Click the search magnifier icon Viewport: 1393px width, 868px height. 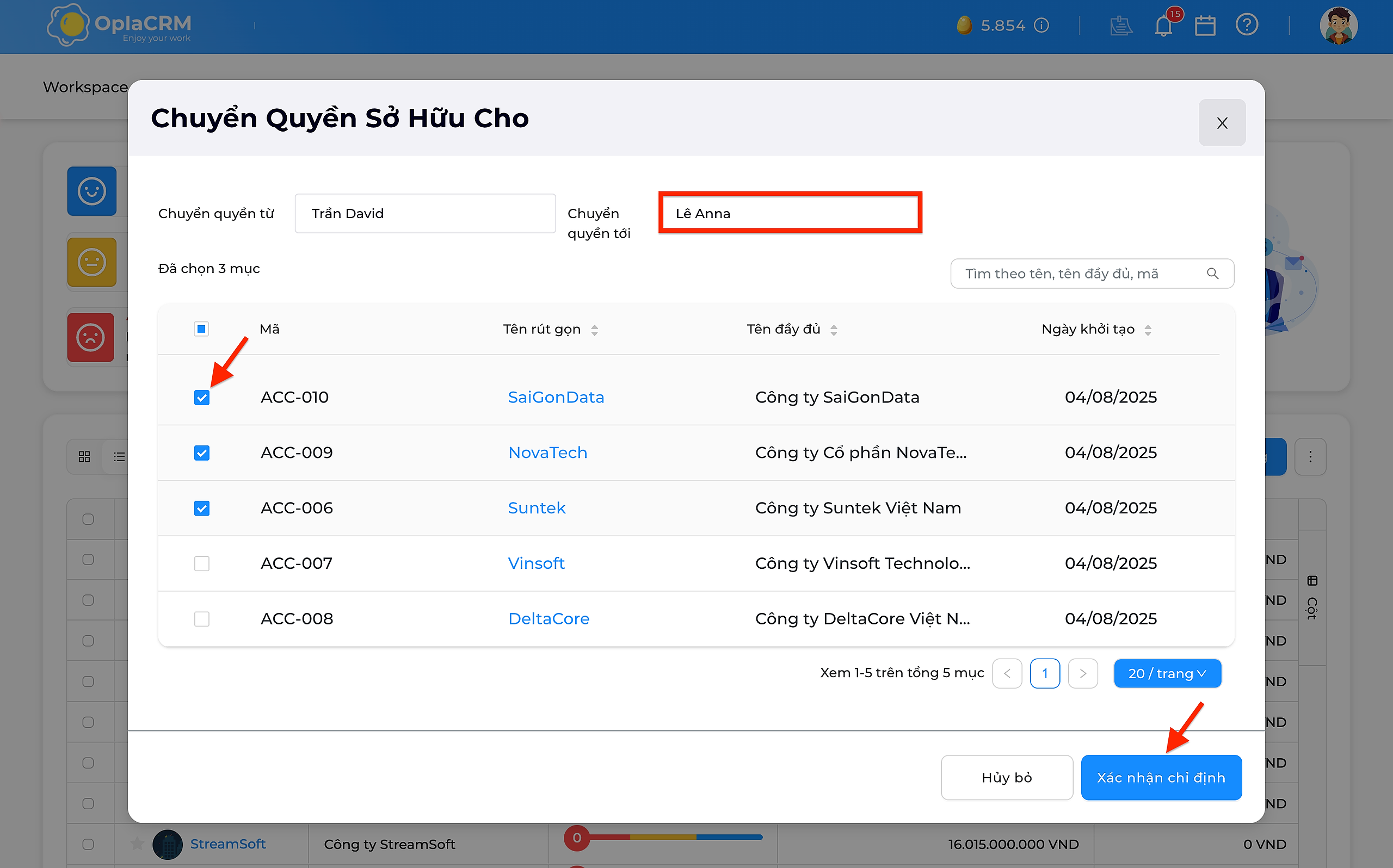(x=1213, y=273)
